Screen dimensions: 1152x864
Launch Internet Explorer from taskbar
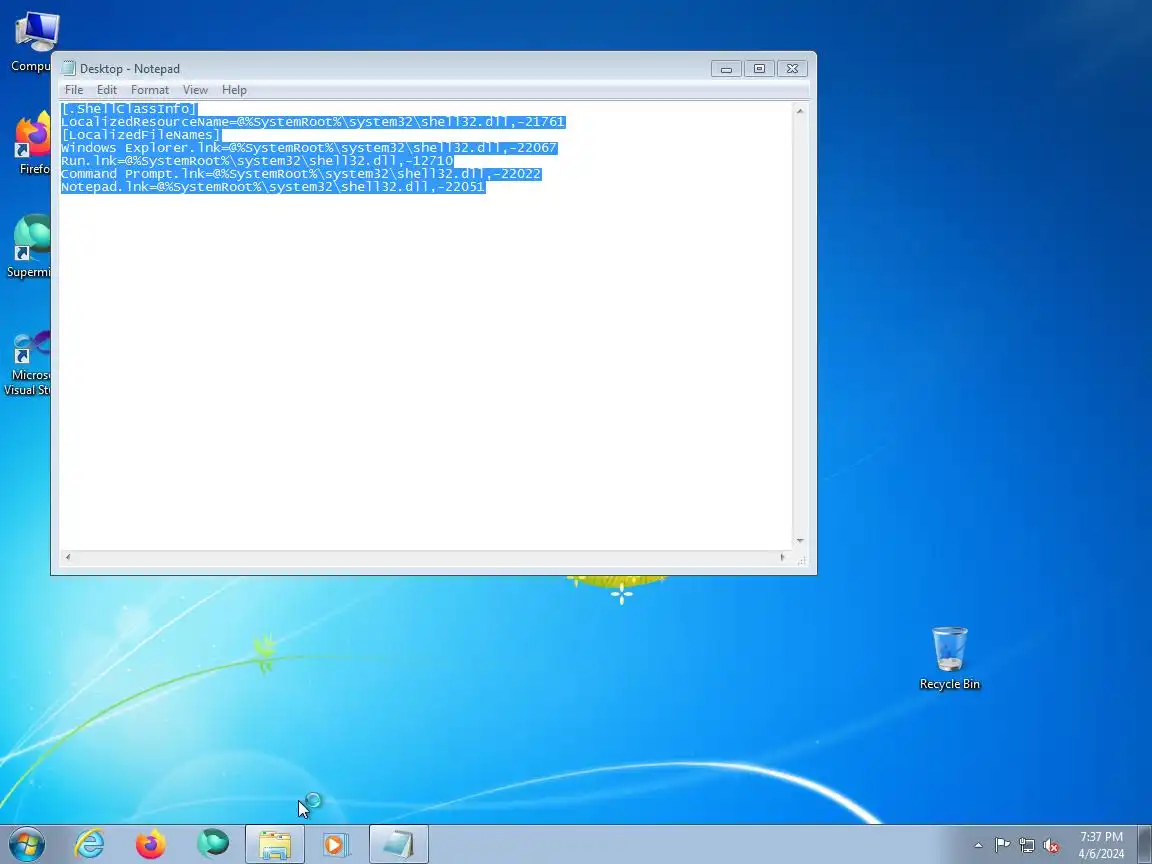point(90,844)
